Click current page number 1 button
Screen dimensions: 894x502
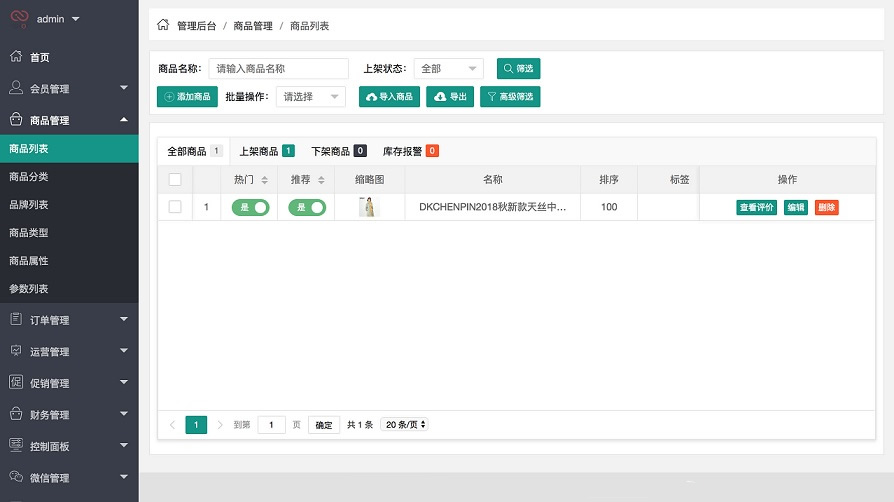click(196, 424)
